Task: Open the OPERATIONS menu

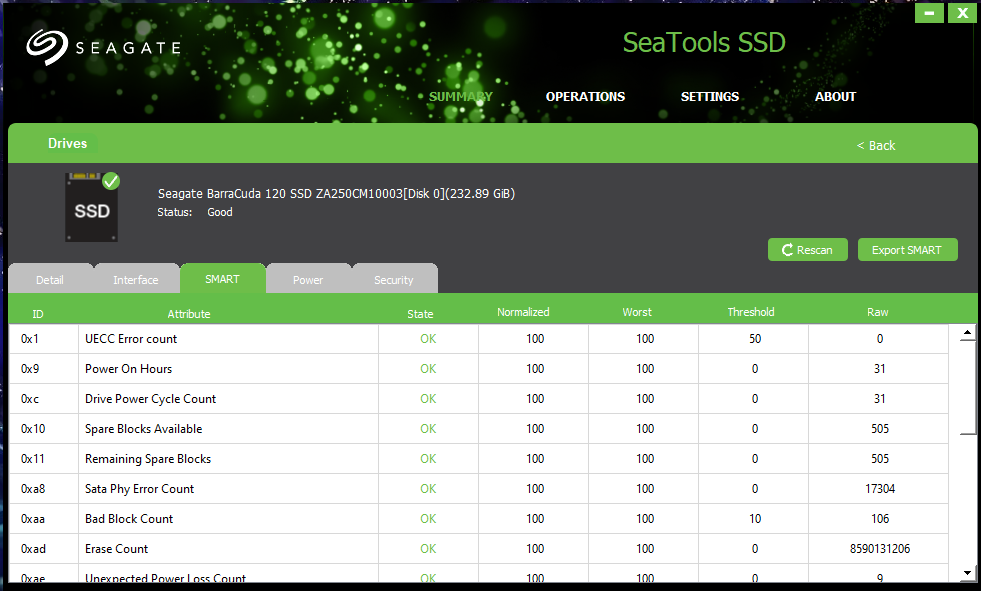Action: pos(585,96)
